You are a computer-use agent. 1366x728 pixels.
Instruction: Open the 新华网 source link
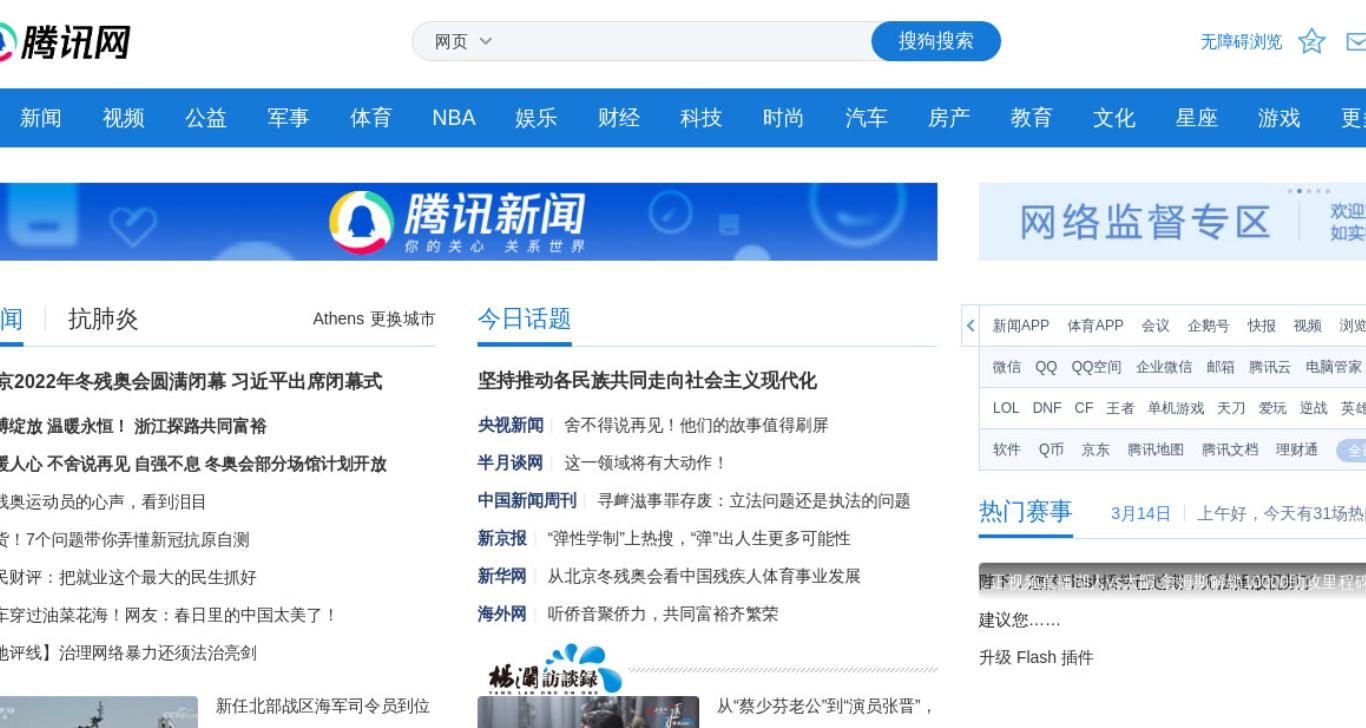502,576
